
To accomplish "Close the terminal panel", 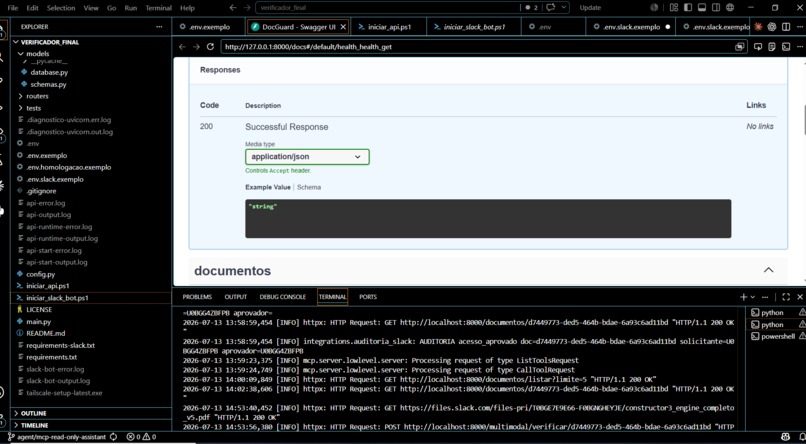I will pos(800,297).
